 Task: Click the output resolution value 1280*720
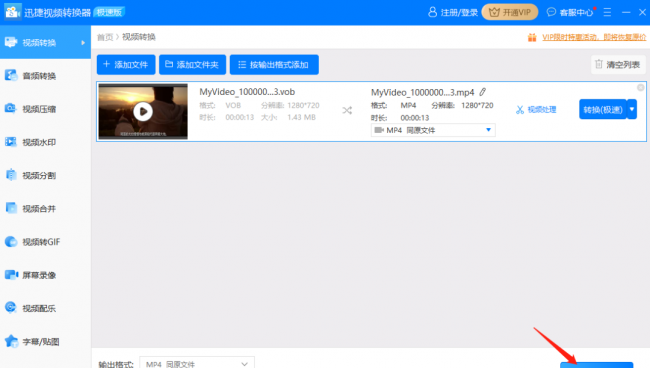click(x=477, y=105)
